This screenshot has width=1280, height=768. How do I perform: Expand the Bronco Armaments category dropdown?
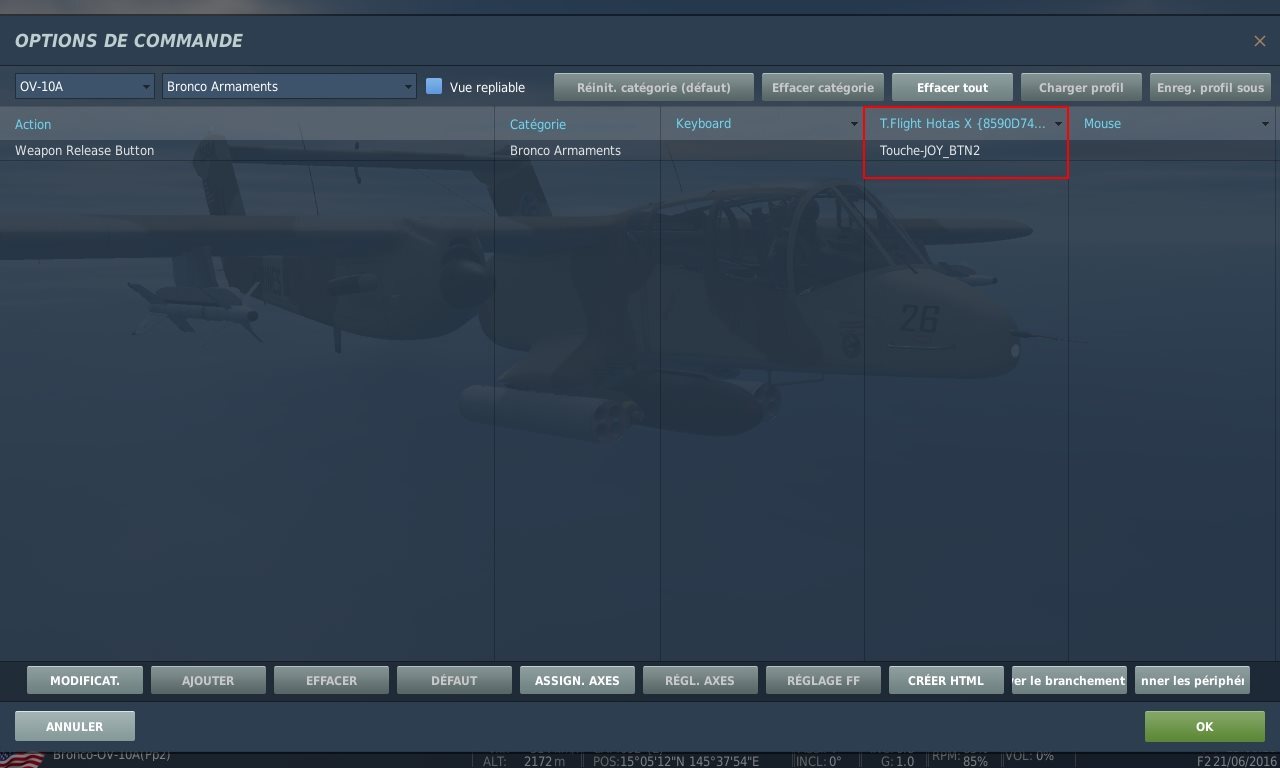point(289,86)
